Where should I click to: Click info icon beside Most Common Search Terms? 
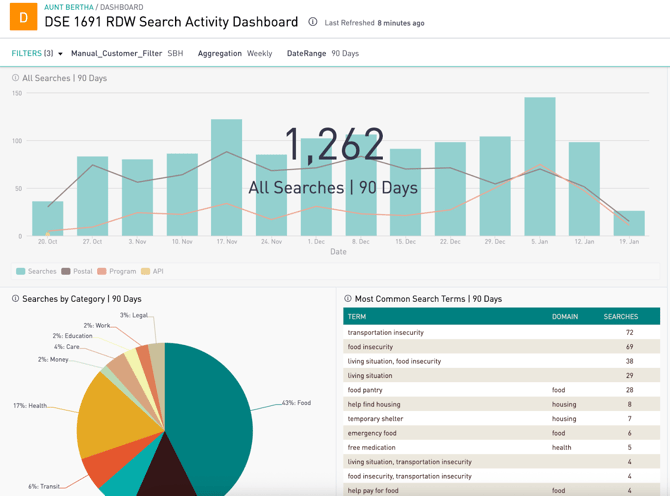(348, 299)
